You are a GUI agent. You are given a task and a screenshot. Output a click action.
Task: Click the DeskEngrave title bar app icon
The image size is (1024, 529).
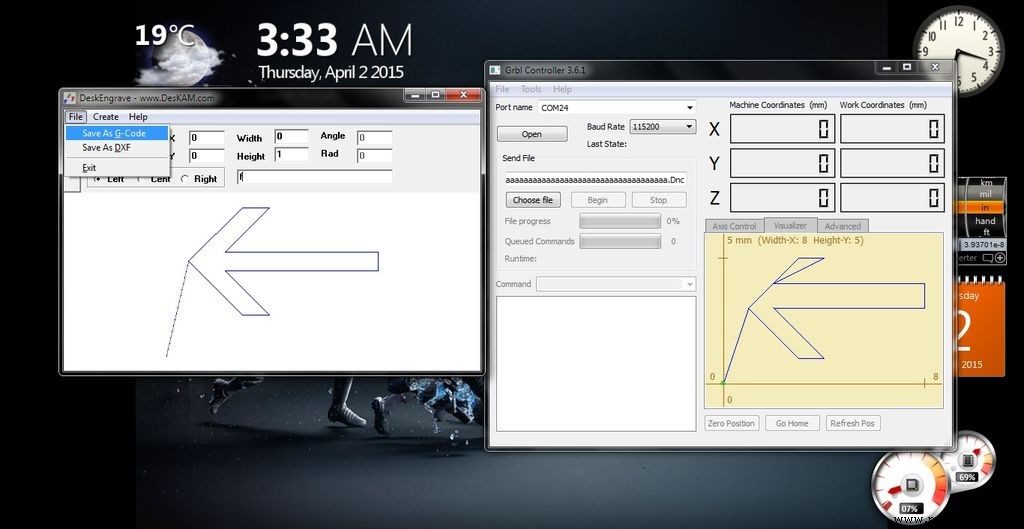(70, 98)
